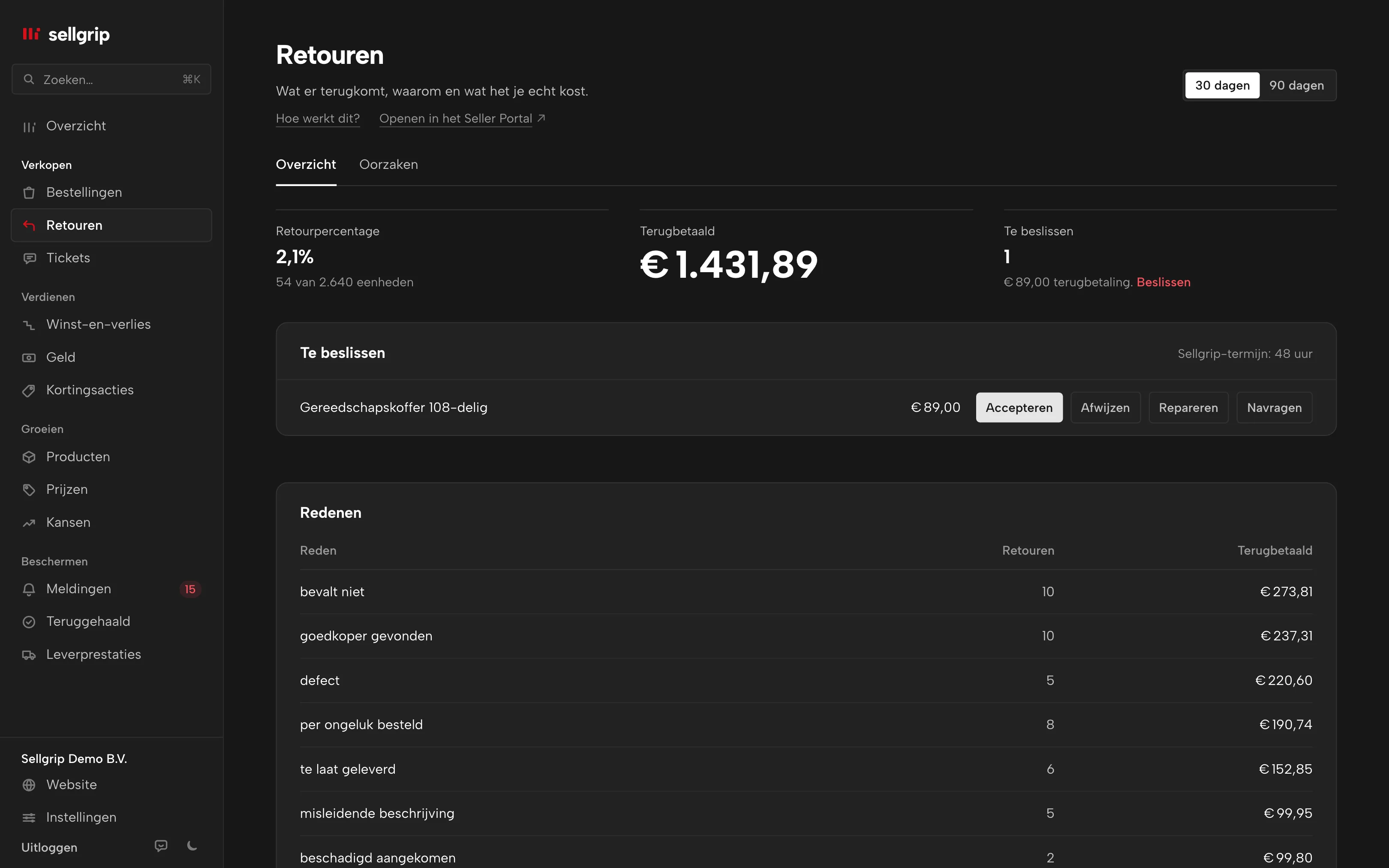Viewport: 1389px width, 868px height.
Task: Open Winst-en-verlies page
Action: coord(111,325)
